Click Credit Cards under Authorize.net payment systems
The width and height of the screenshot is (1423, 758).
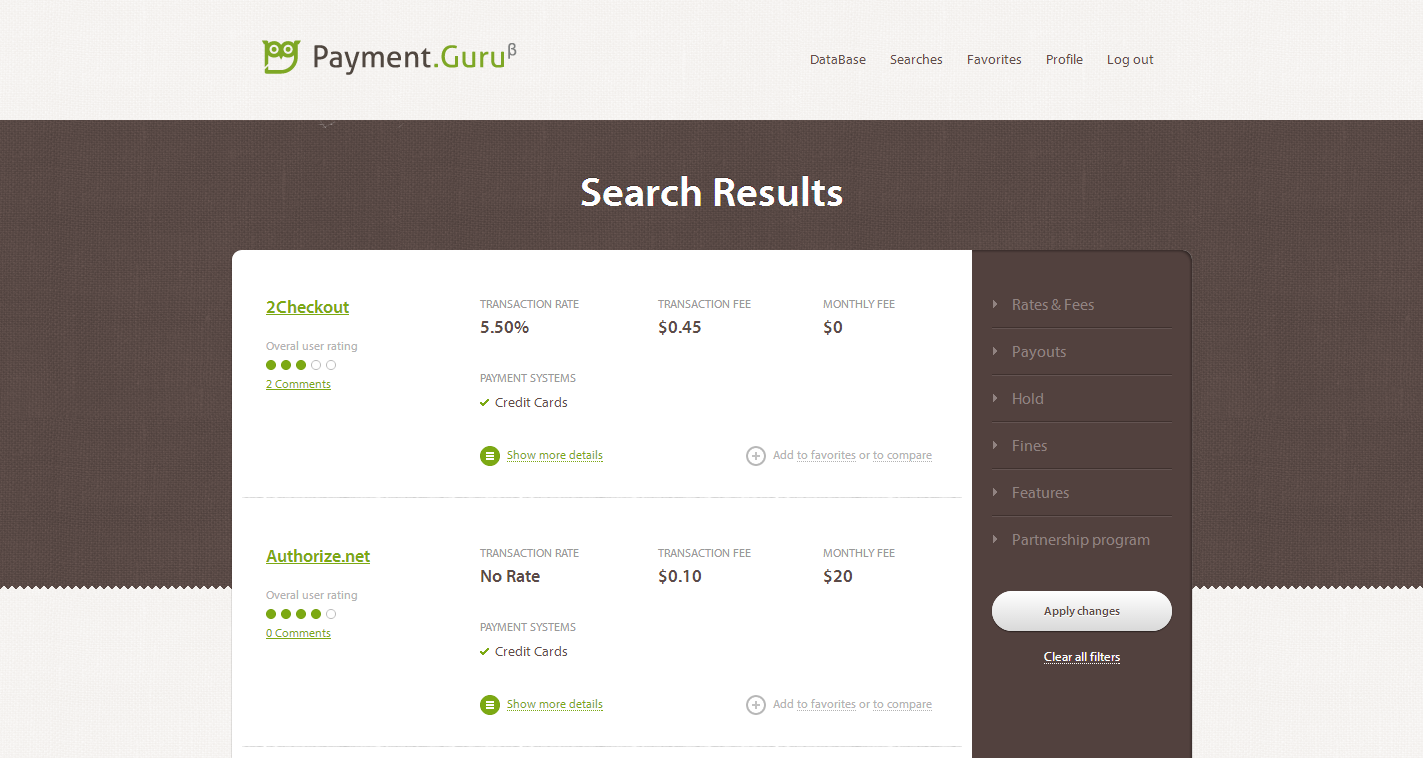click(531, 651)
